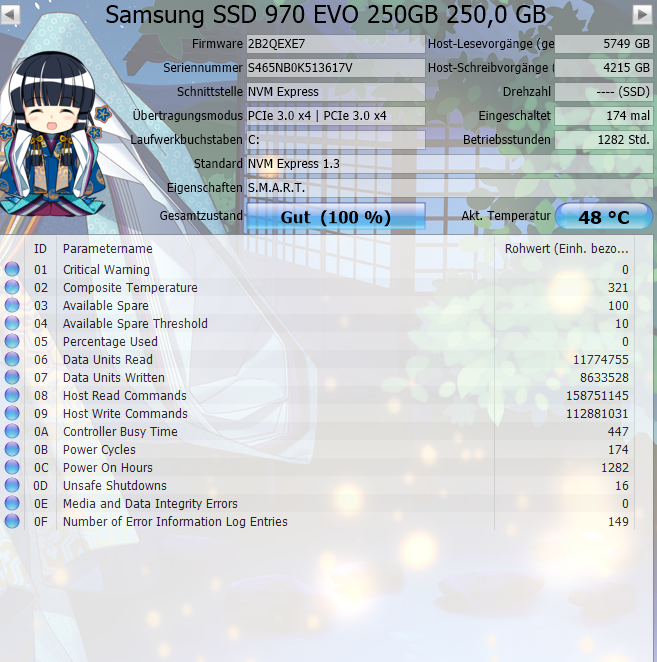
Task: Click the status orb for Error Information Log Entries
Action: click(12, 521)
